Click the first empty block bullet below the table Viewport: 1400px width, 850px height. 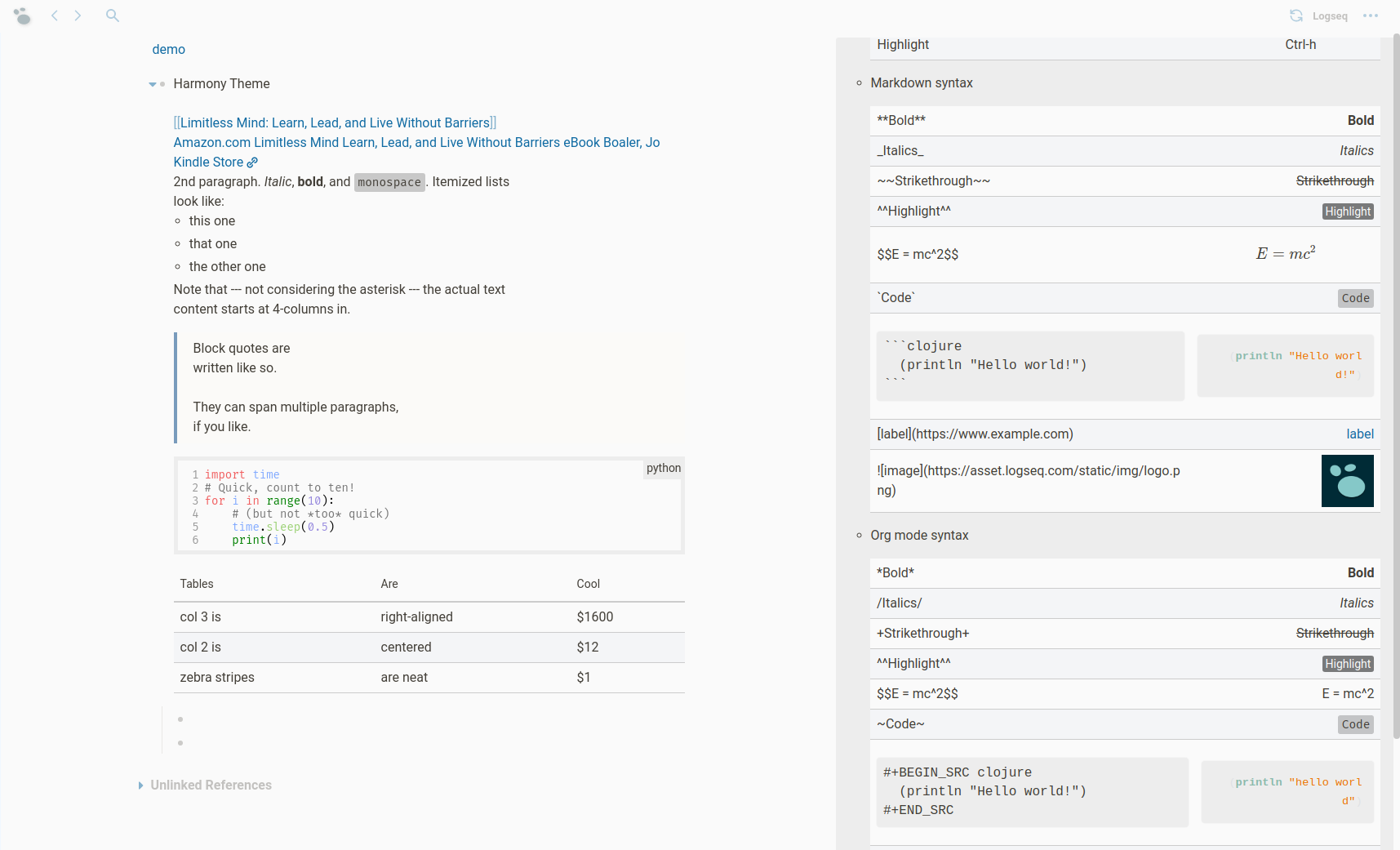click(x=180, y=719)
